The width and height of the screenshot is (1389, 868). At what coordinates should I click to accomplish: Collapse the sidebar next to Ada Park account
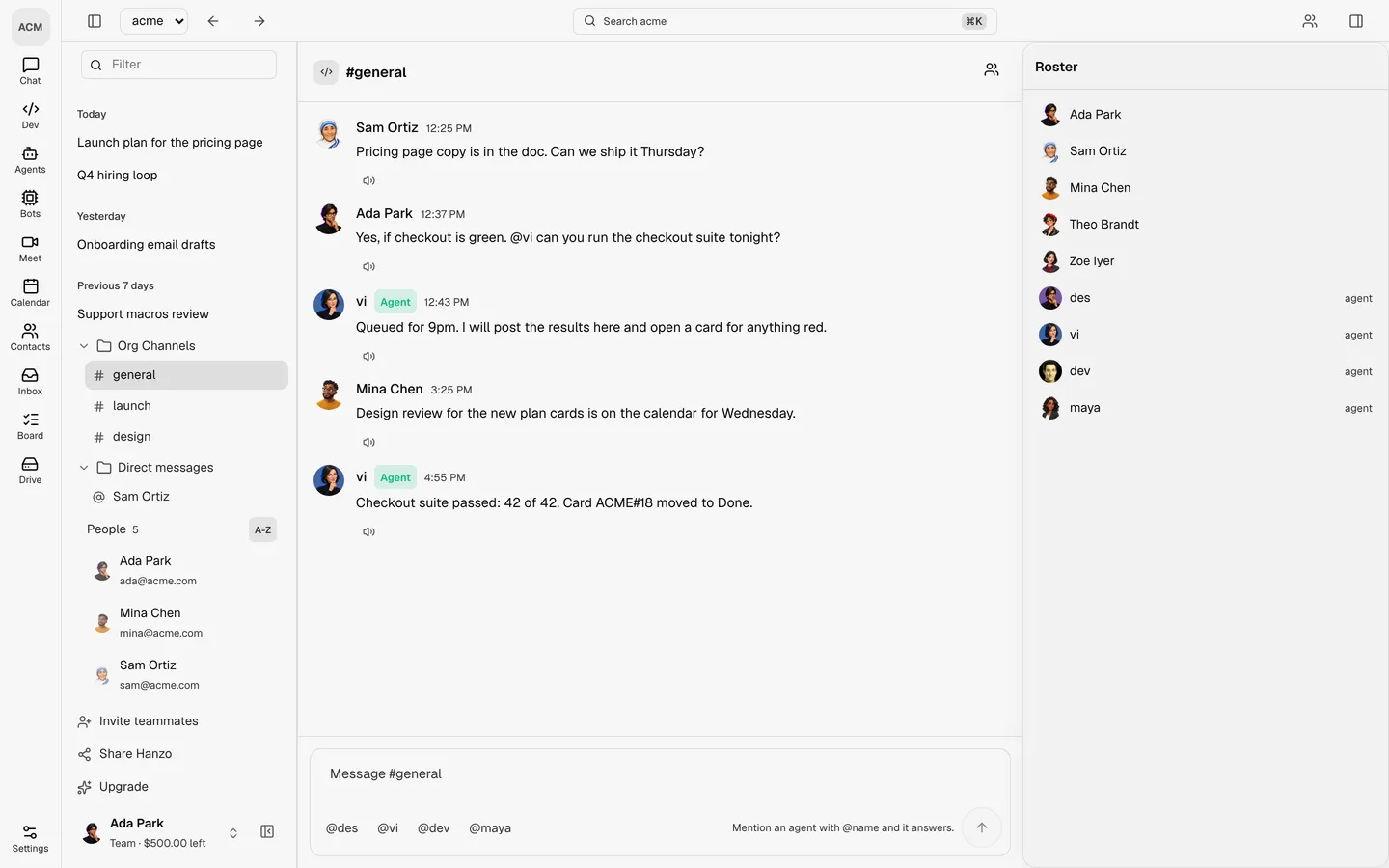267,831
